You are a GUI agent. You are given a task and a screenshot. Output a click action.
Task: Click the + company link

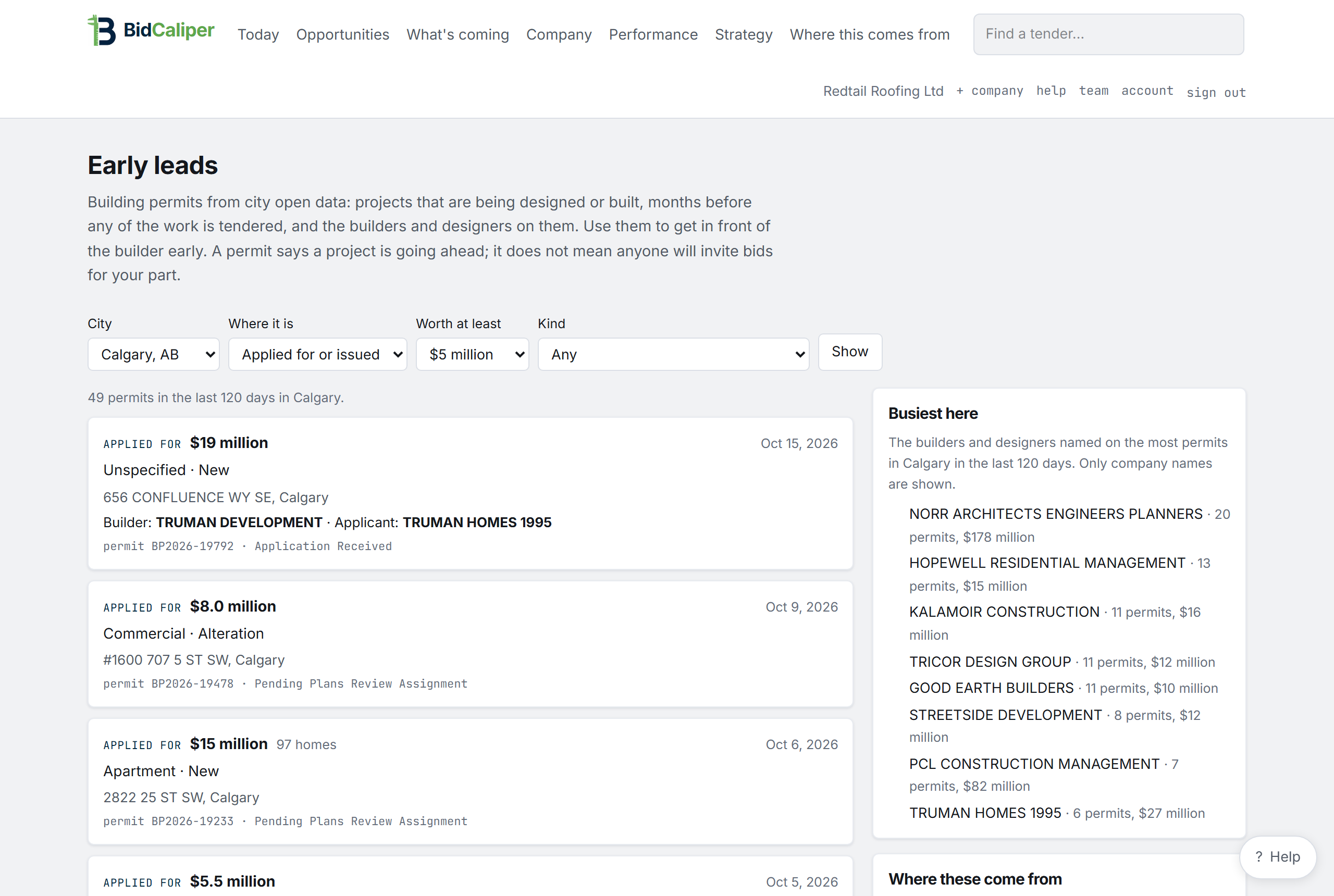[990, 91]
